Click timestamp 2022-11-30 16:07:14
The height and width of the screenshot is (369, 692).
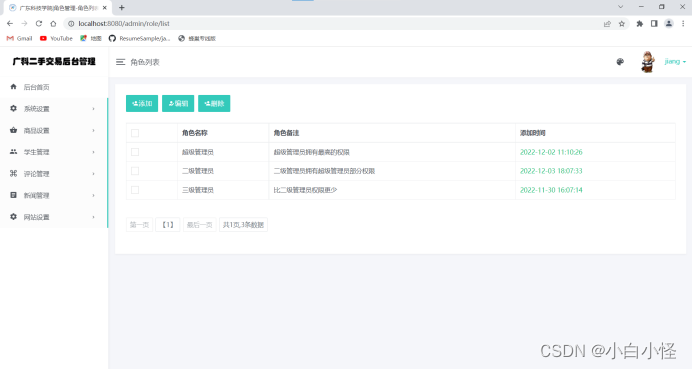click(551, 190)
